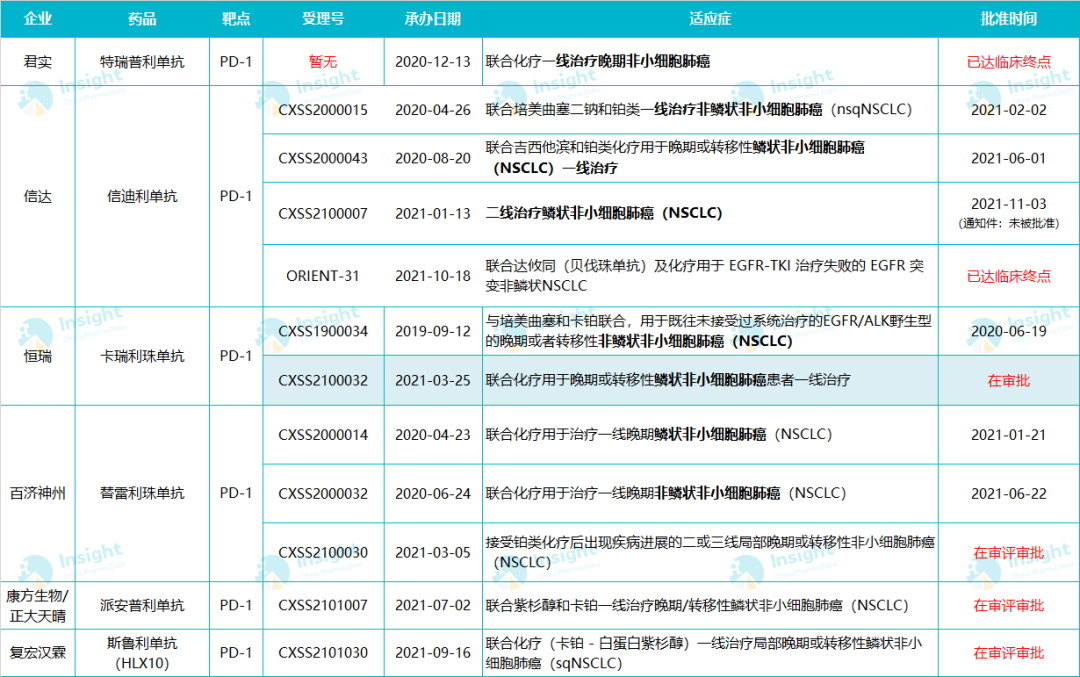Screen dimensions: 1080x677
Task: Click the 批准时间 column header
Action: tap(1008, 19)
